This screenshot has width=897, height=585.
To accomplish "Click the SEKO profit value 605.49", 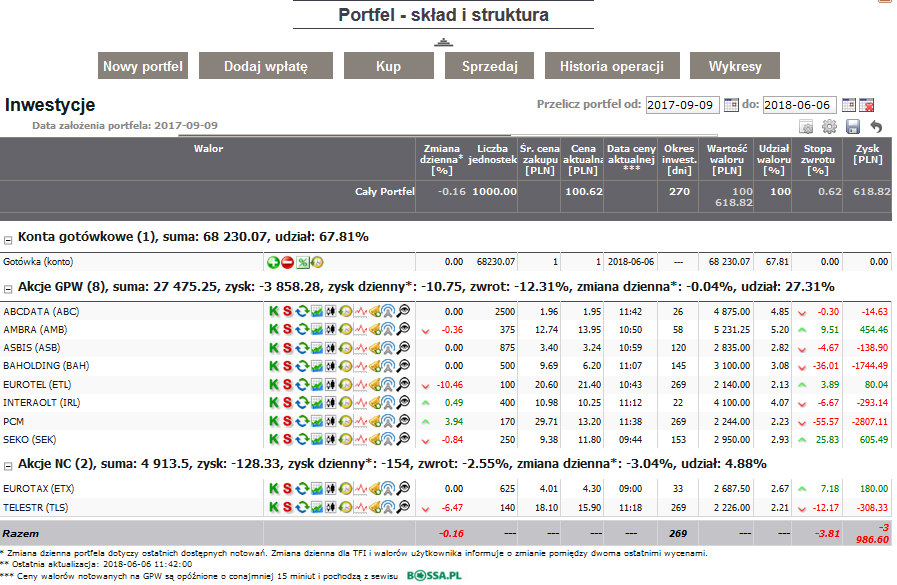I will [x=874, y=440].
